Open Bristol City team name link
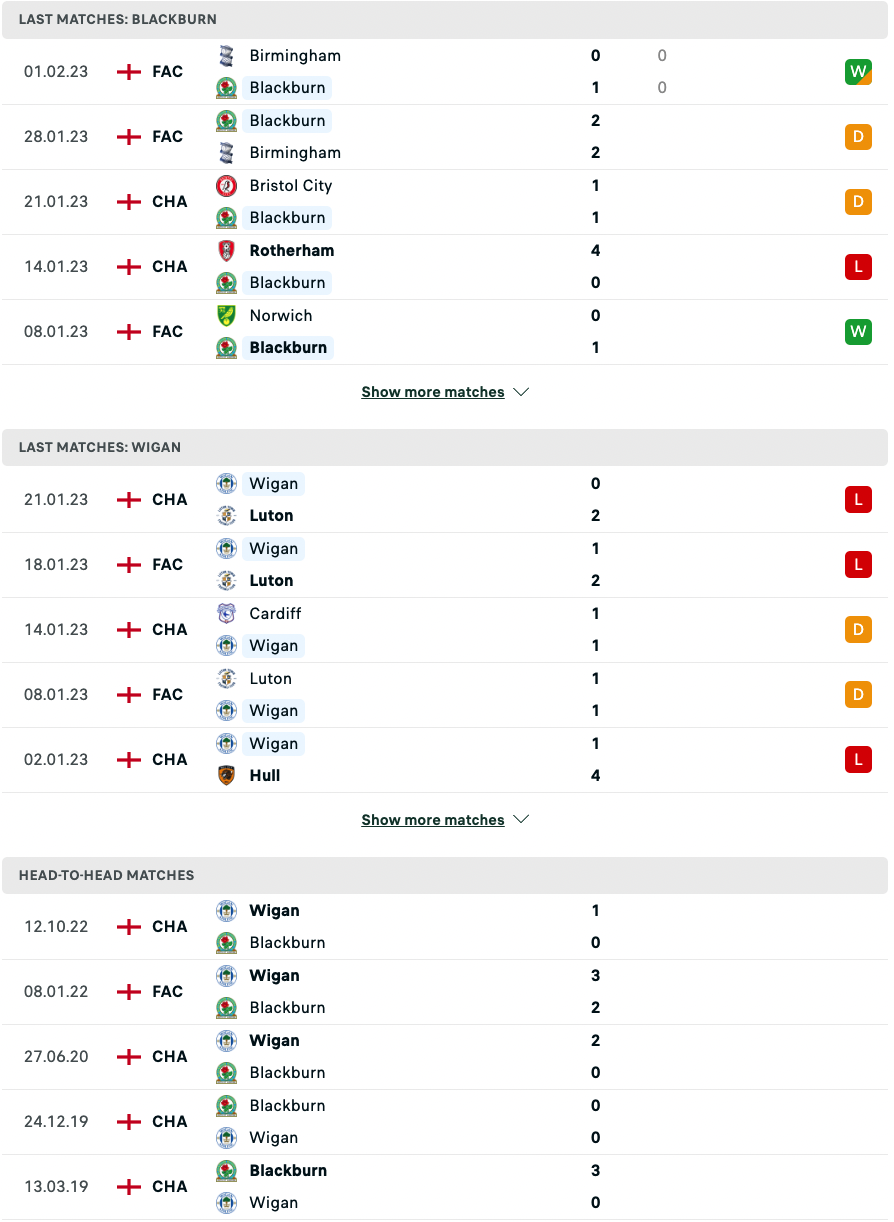Image resolution: width=894 pixels, height=1222 pixels. click(291, 186)
